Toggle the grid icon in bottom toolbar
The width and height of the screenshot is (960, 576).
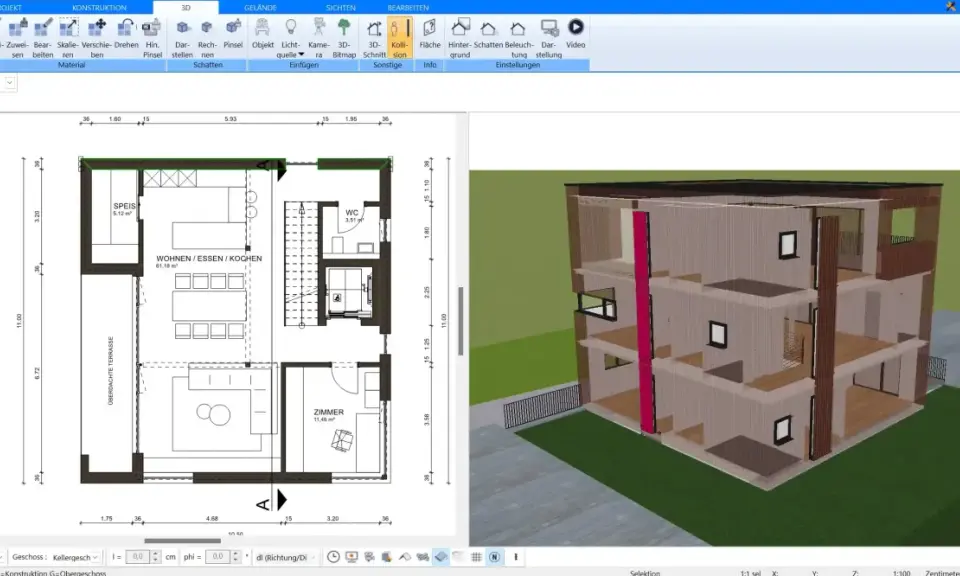coord(476,556)
